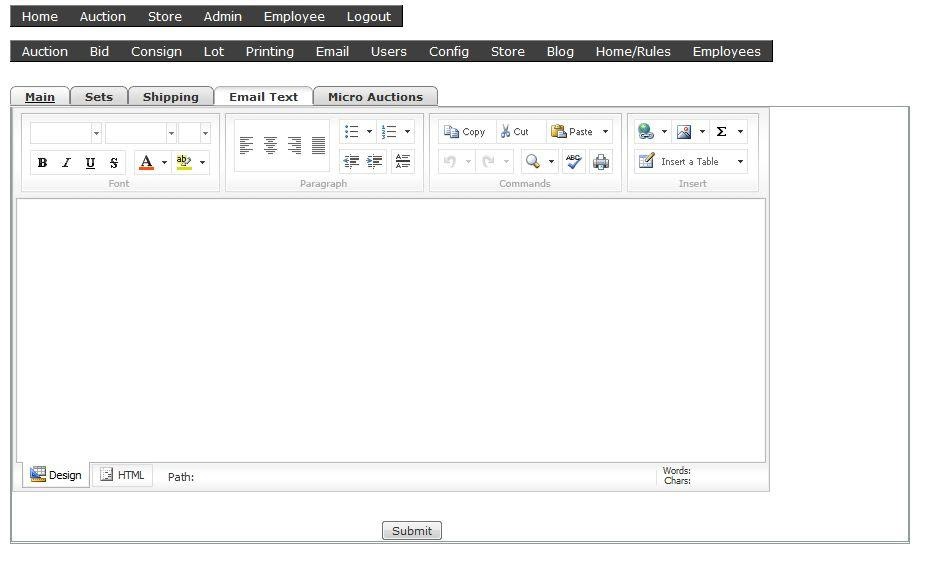Open Blog in the admin menu
The width and height of the screenshot is (928, 568).
pyautogui.click(x=560, y=51)
